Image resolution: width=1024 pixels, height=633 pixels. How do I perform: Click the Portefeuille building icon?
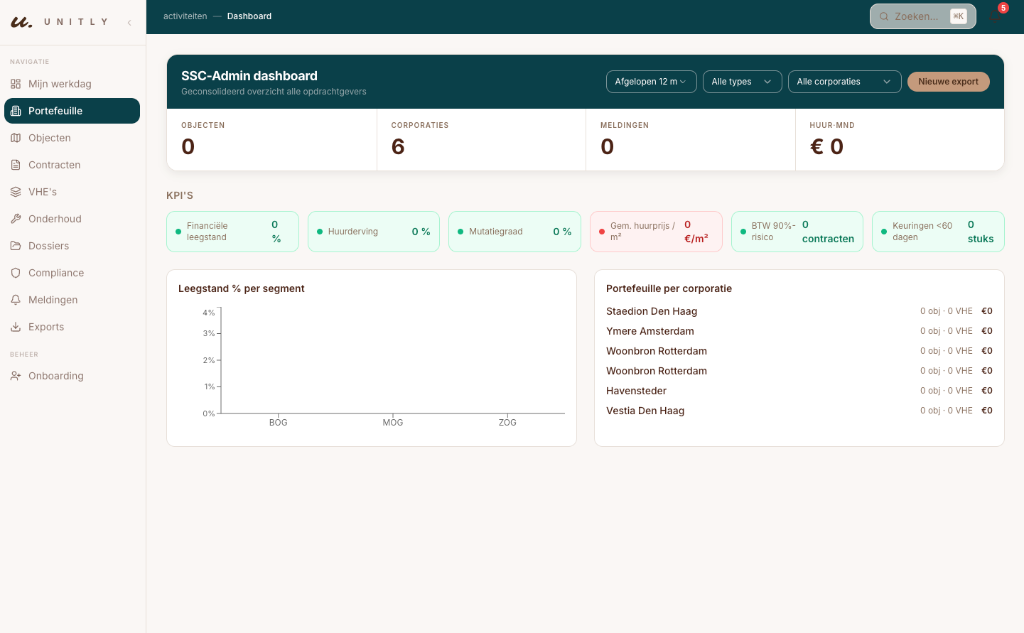pyautogui.click(x=16, y=111)
